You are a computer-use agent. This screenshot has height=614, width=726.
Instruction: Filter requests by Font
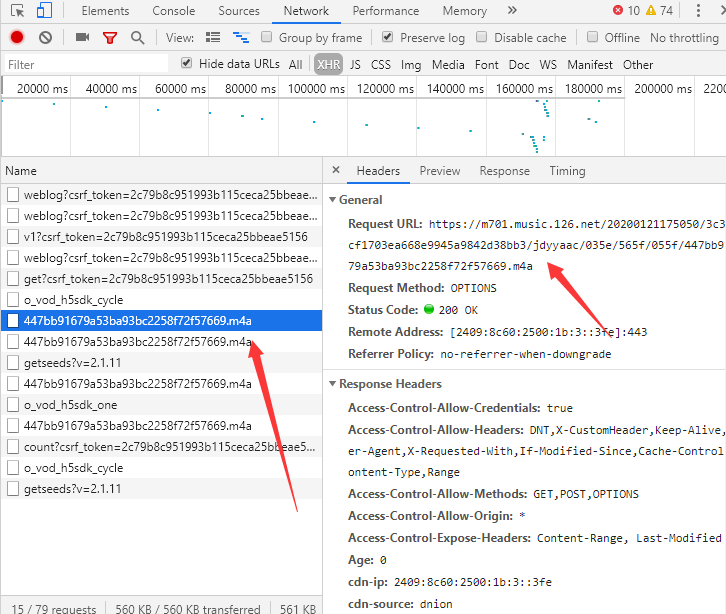486,64
